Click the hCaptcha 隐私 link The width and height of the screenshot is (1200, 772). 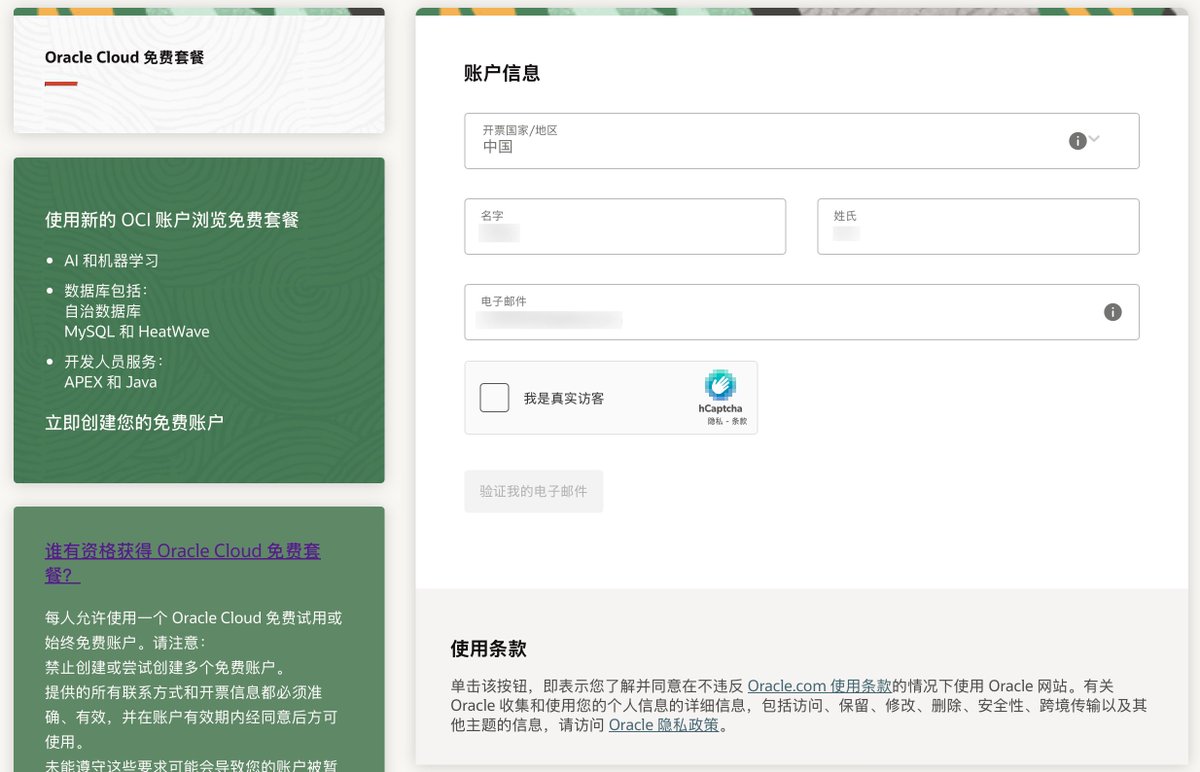[715, 421]
